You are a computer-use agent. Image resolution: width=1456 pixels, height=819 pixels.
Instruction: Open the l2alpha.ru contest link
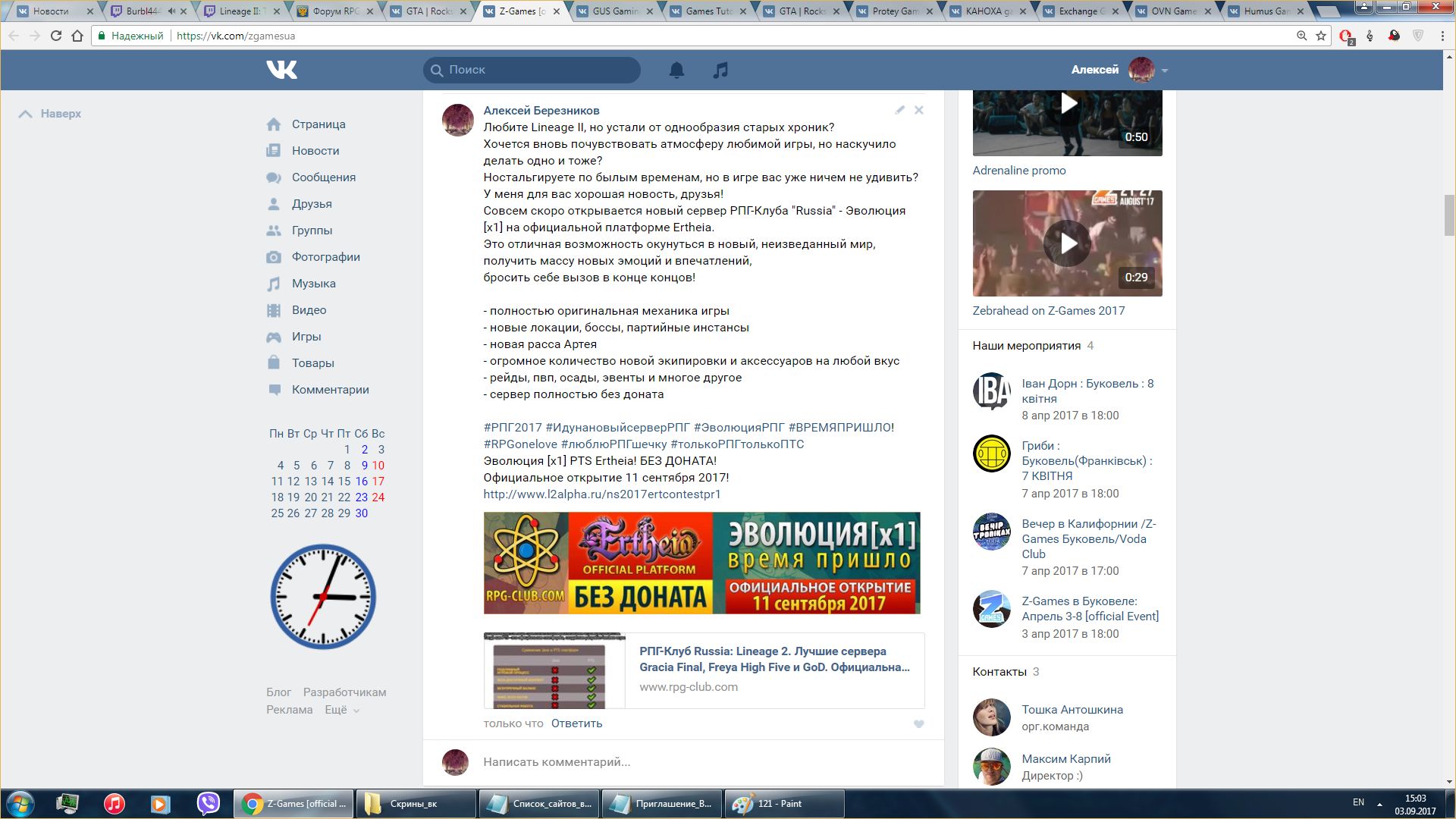pyautogui.click(x=602, y=494)
